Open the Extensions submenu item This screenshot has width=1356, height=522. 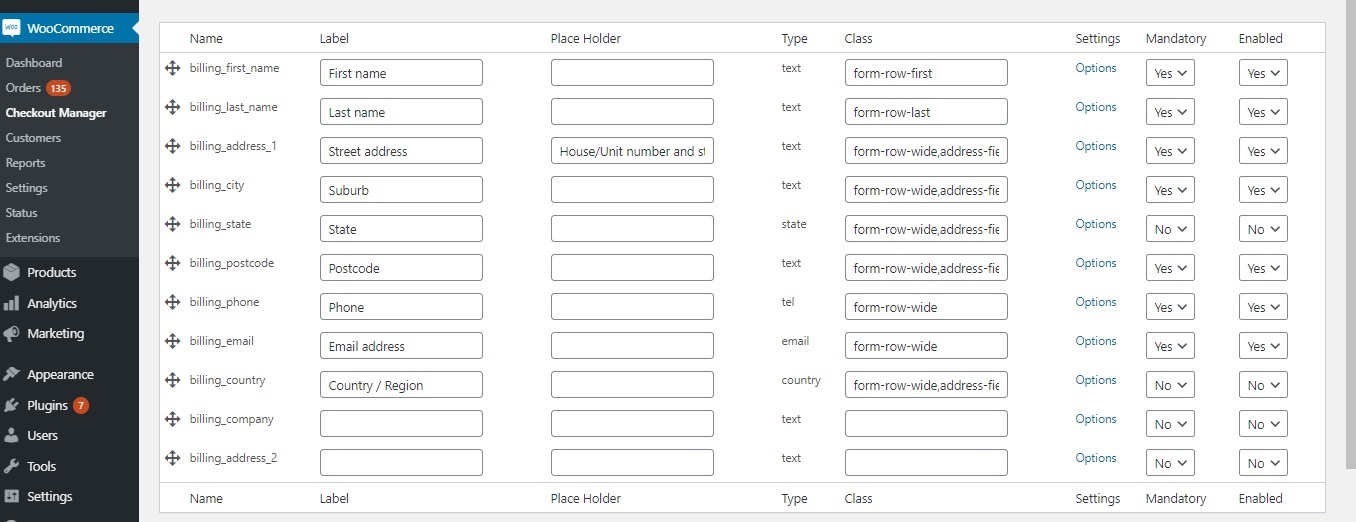click(x=33, y=238)
